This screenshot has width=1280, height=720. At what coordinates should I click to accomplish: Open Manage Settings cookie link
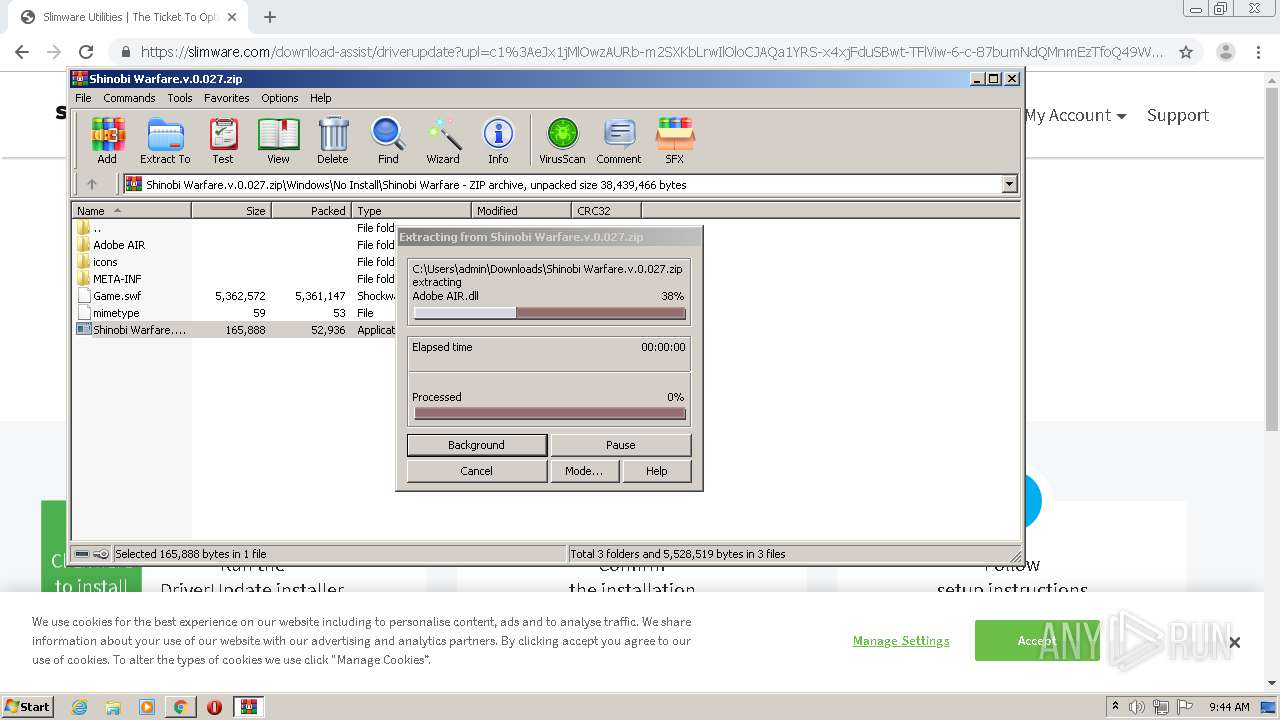[901, 640]
